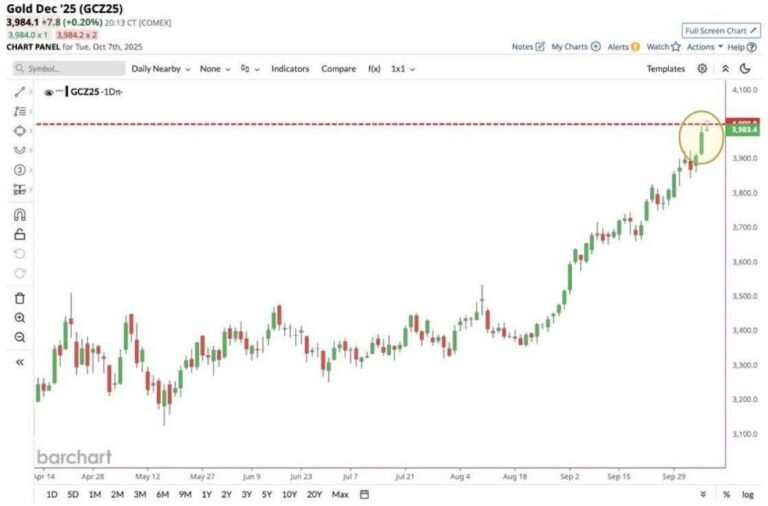Focus the Symbol search field
The image size is (768, 506).
tap(69, 69)
